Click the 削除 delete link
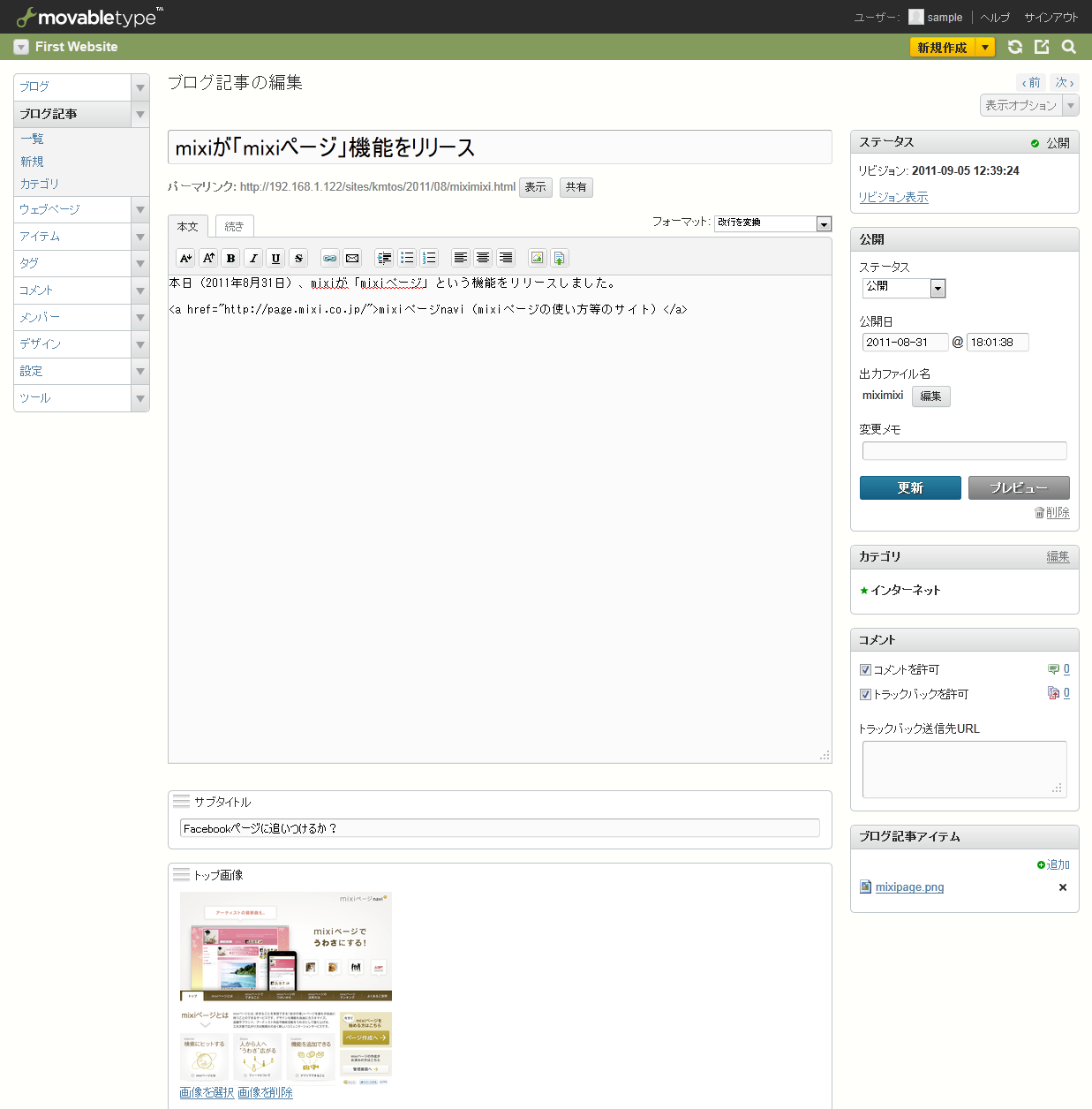Screen dimensions: 1092x1109 (x=1052, y=512)
